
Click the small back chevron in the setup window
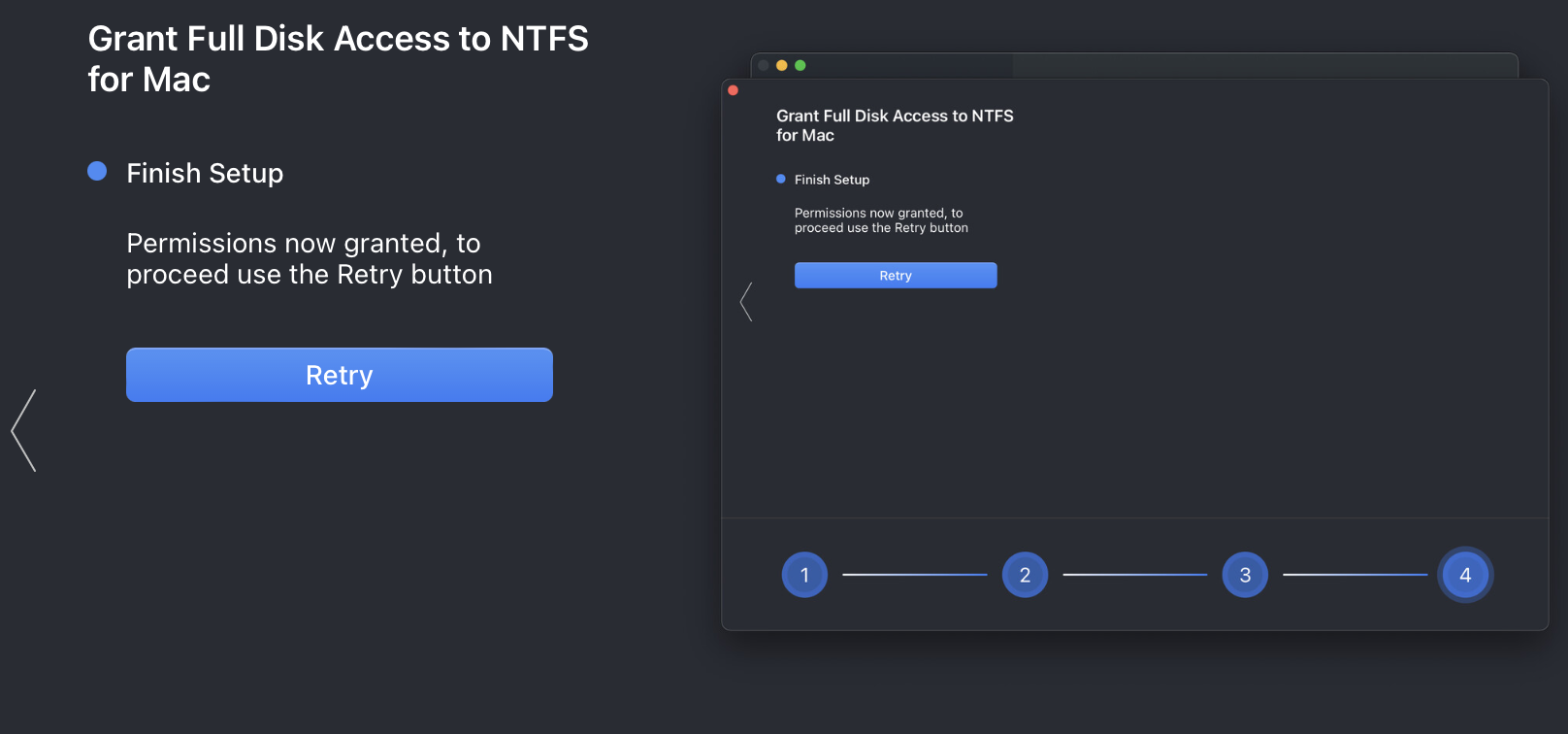(x=746, y=302)
